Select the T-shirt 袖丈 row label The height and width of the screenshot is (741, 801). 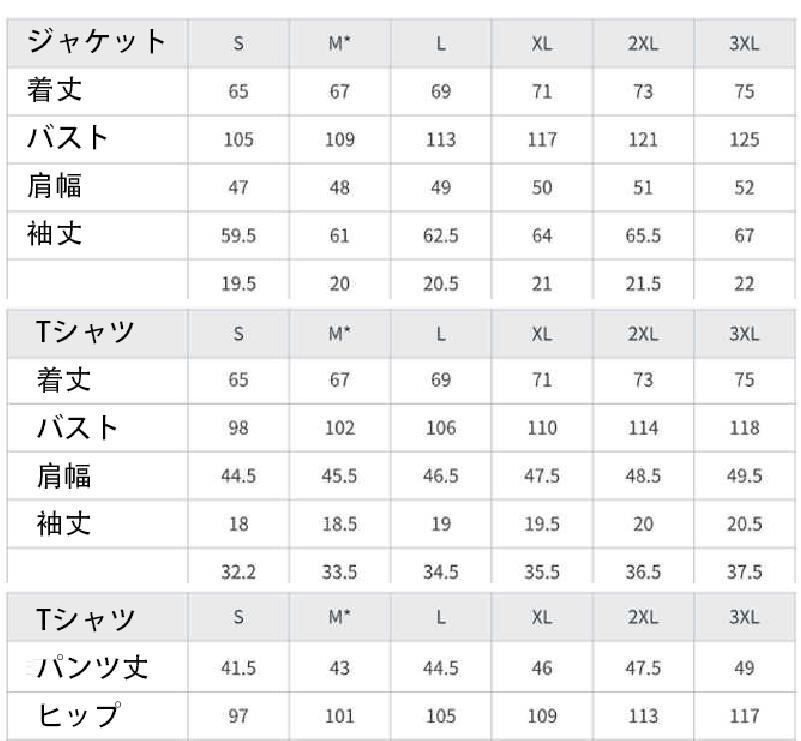[65, 523]
